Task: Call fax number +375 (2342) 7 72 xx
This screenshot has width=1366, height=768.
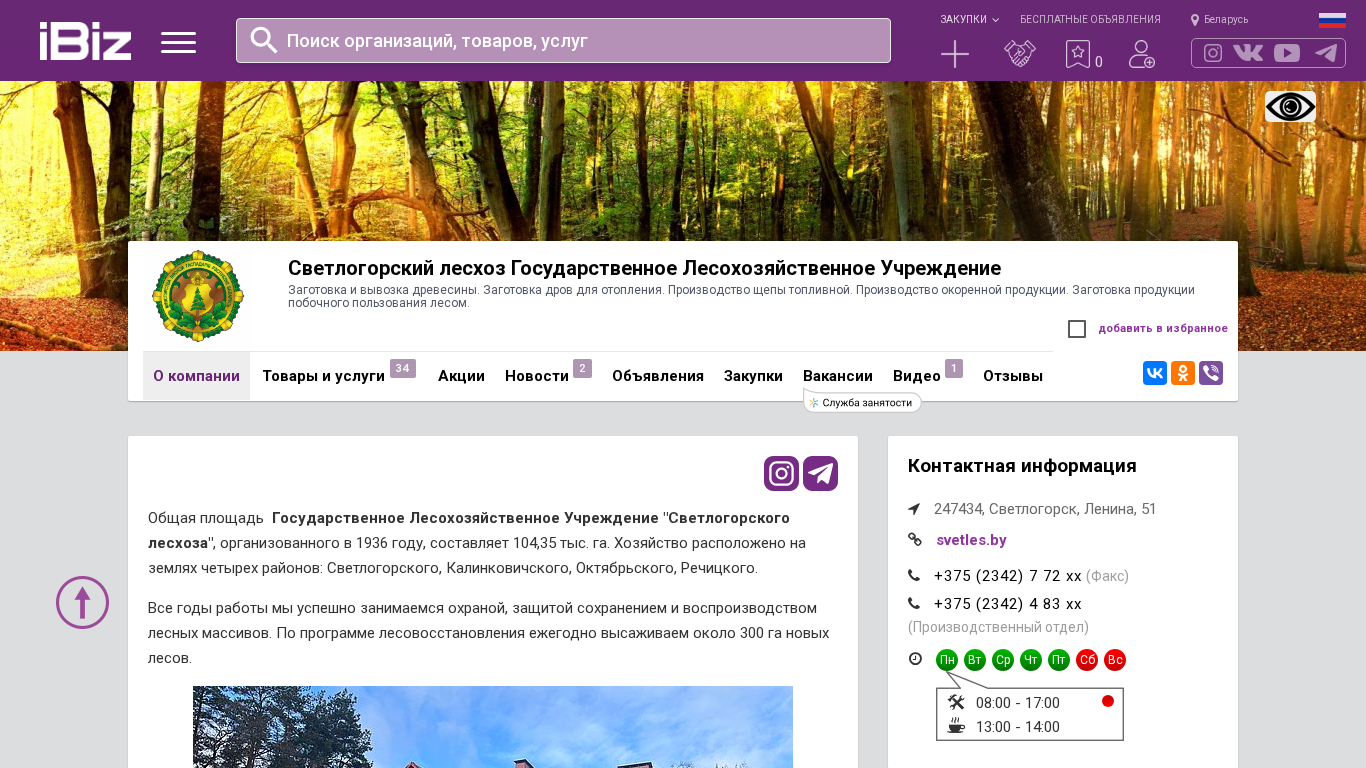Action: [1008, 576]
